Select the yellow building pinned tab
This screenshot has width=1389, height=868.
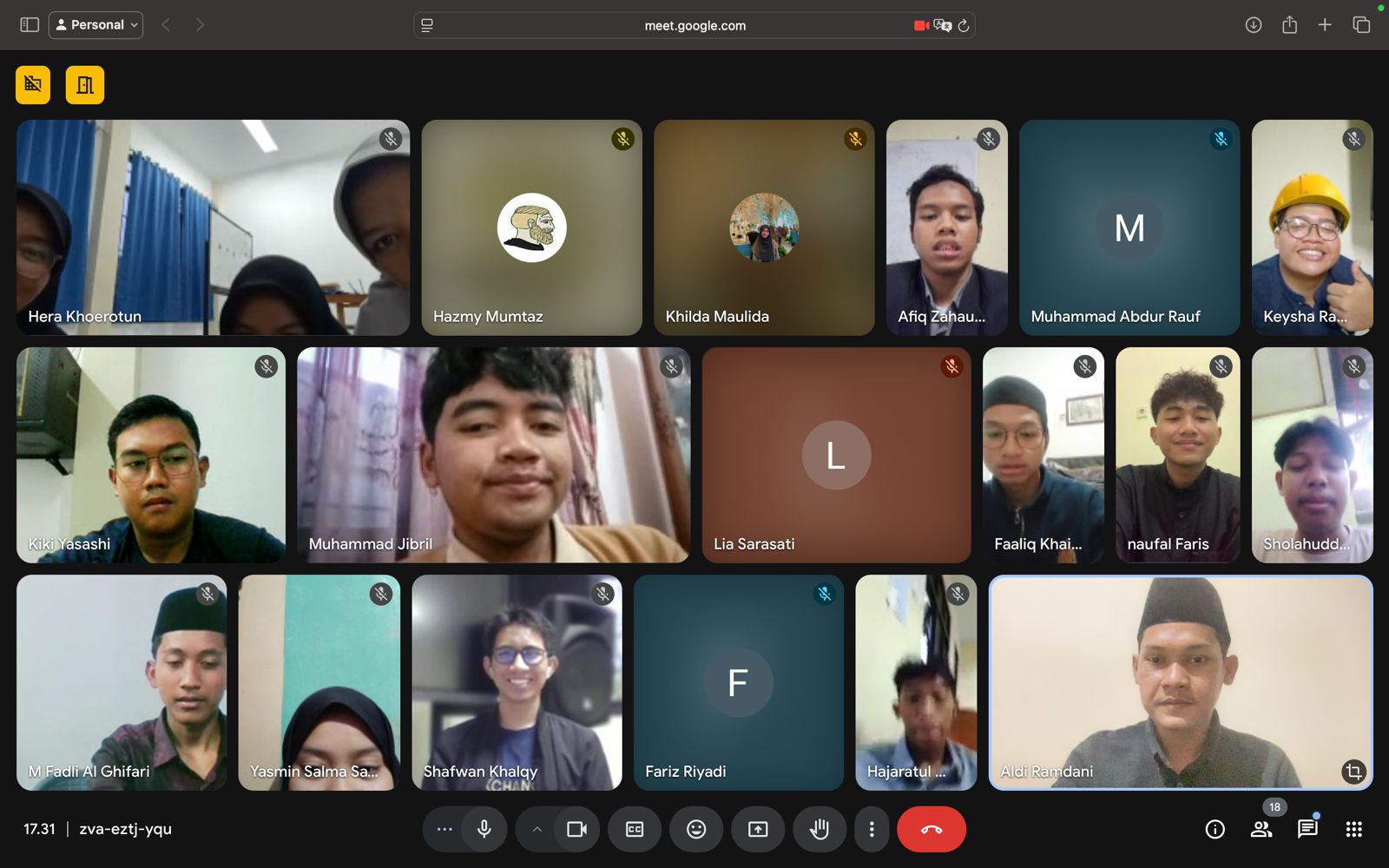click(32, 84)
